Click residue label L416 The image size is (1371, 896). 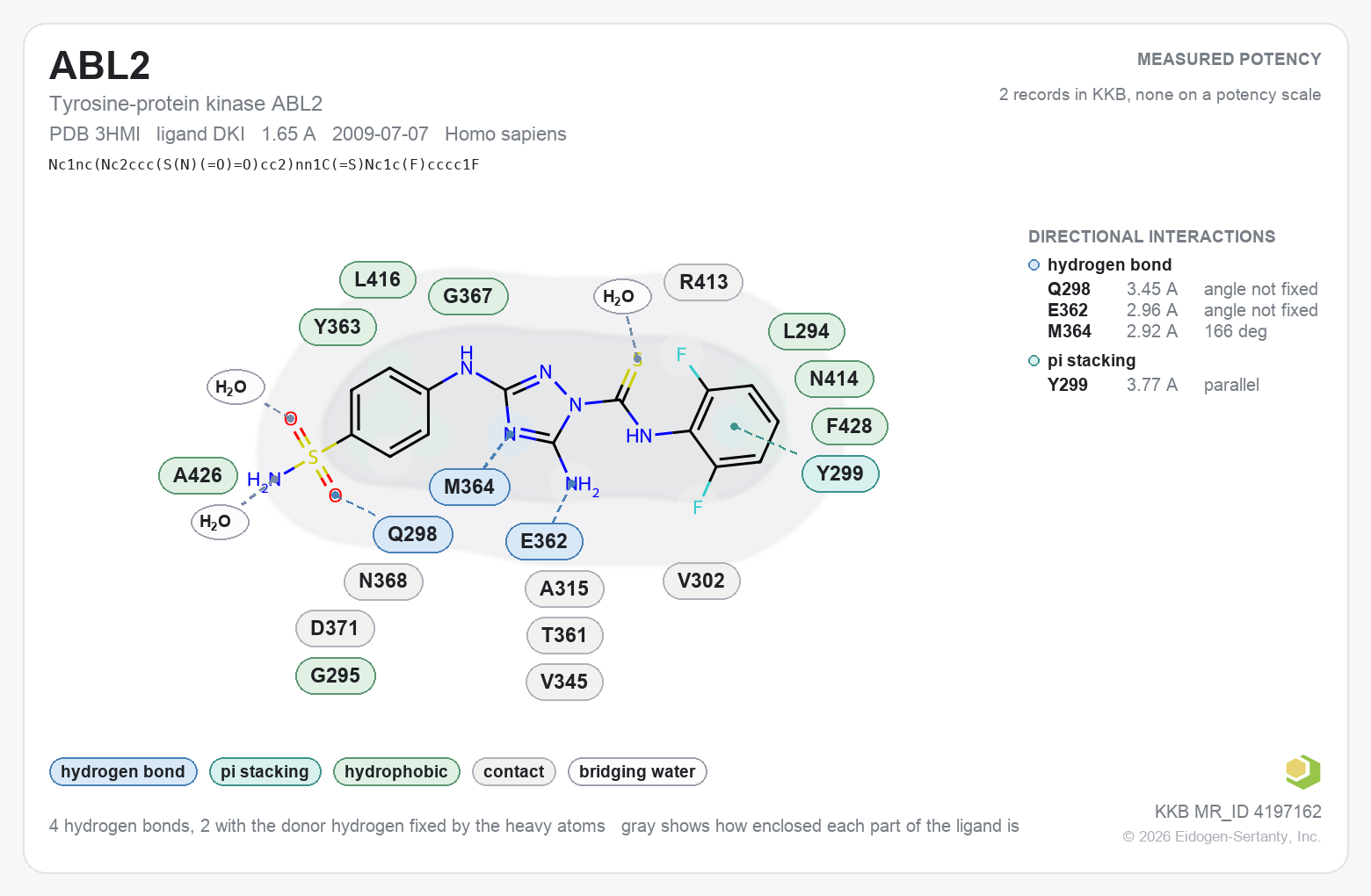[378, 280]
